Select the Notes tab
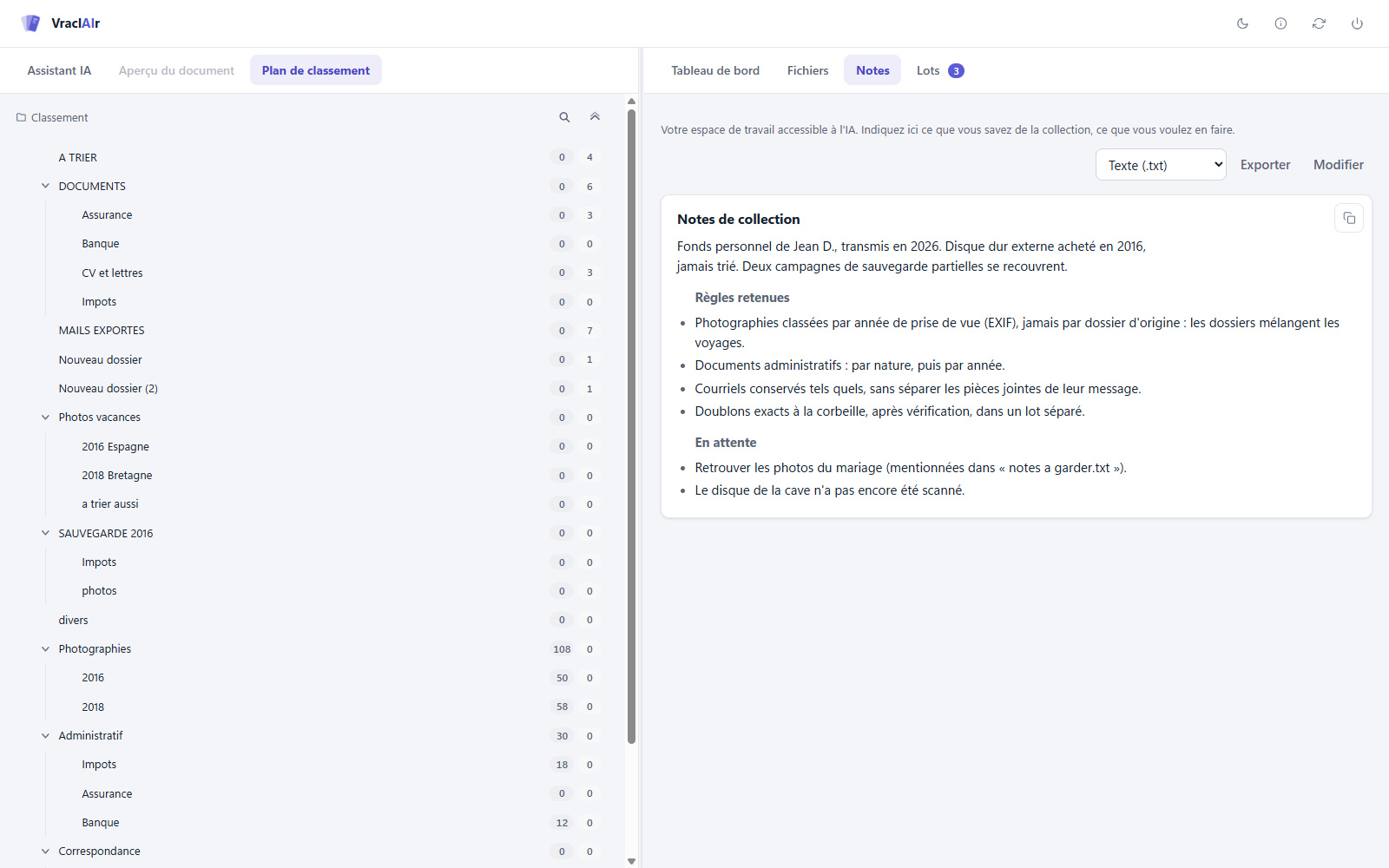Viewport: 1389px width, 868px height. (872, 70)
